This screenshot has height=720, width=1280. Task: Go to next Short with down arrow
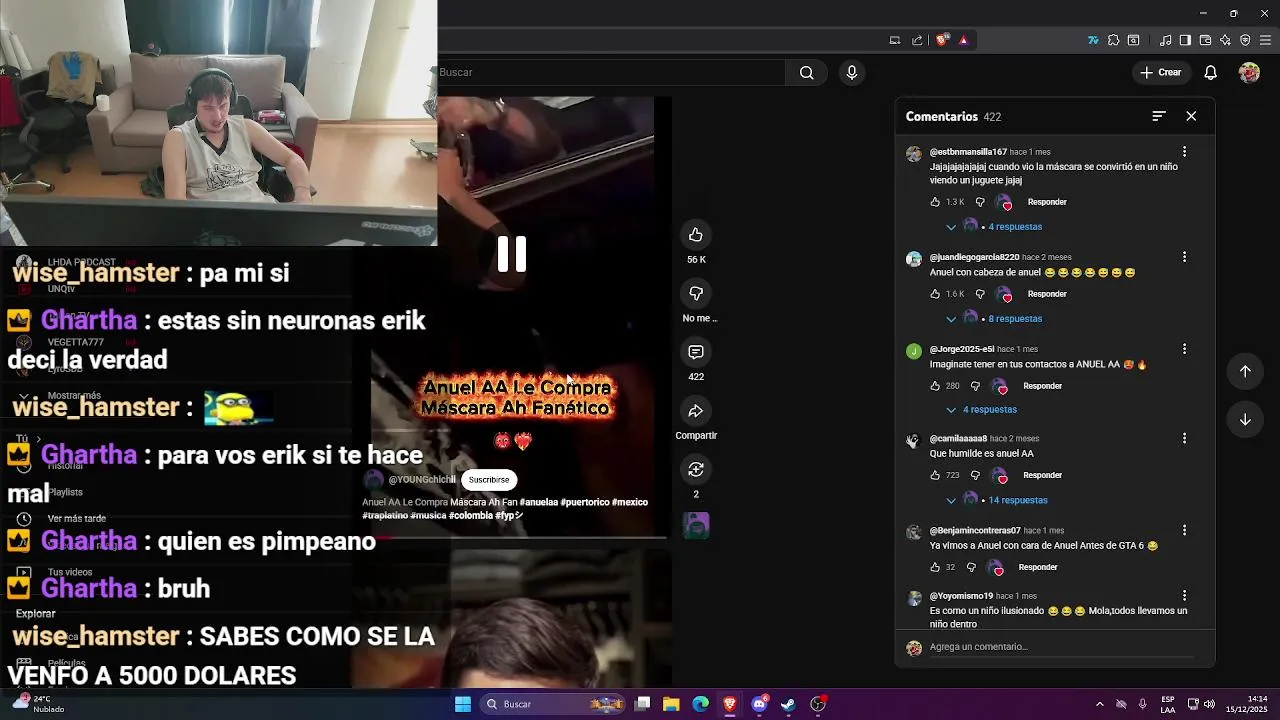[x=1245, y=420]
